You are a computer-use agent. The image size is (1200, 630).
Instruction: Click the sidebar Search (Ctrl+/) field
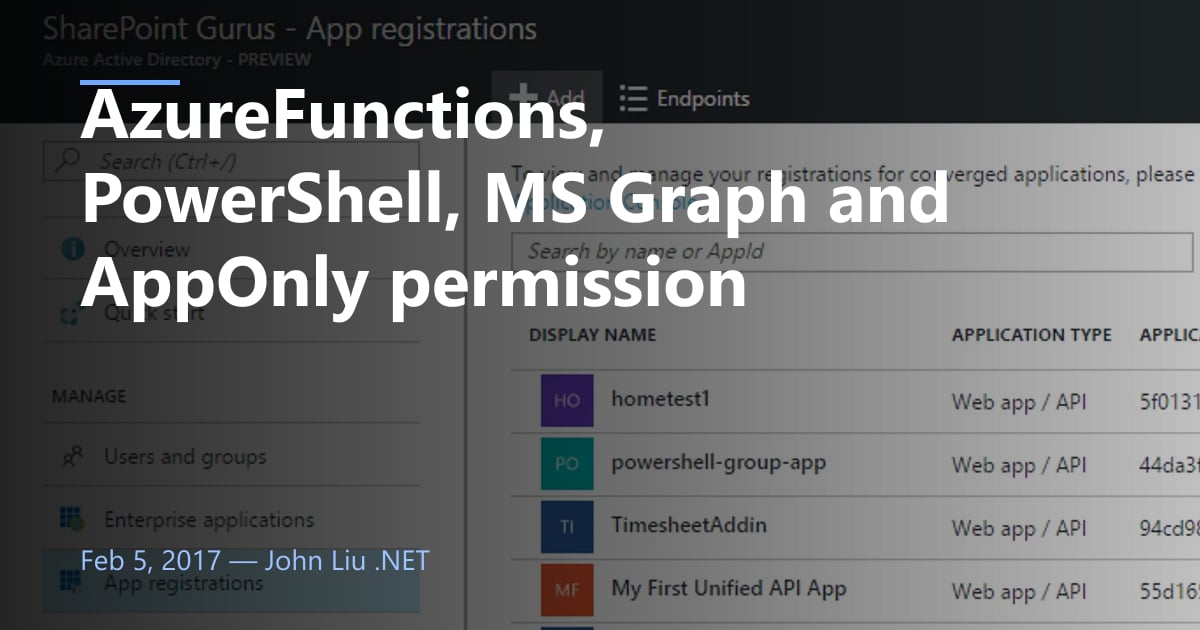(x=232, y=161)
